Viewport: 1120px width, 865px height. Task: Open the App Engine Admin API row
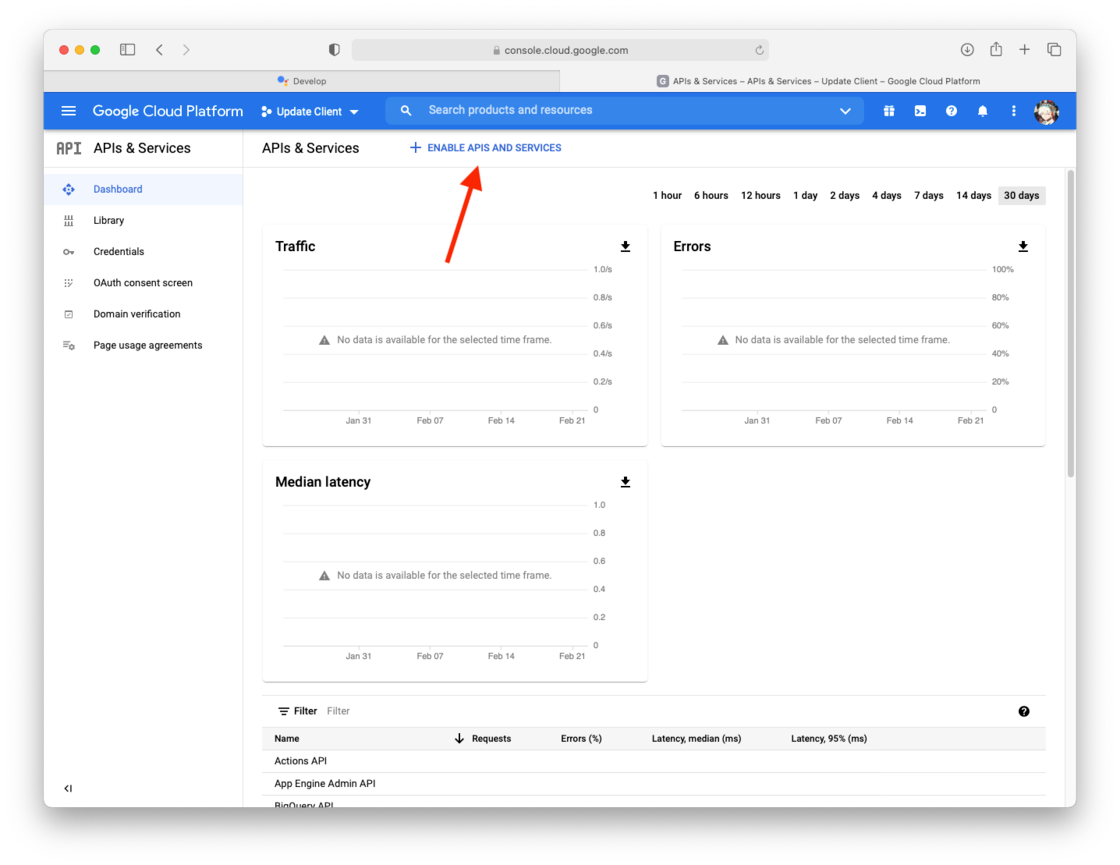pos(654,784)
